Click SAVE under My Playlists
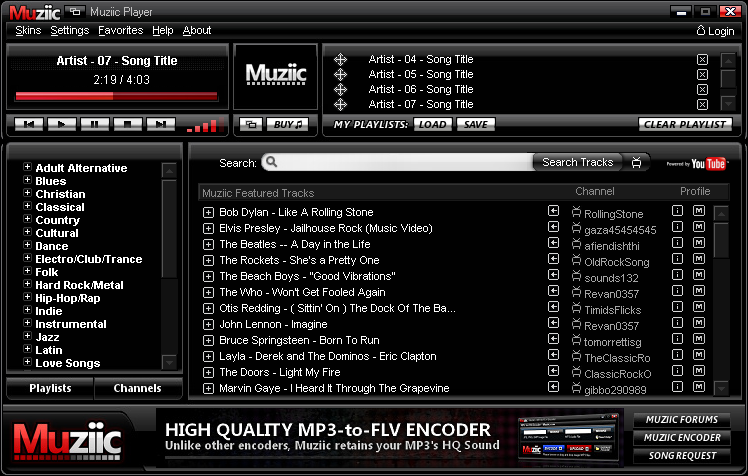This screenshot has width=748, height=476. (x=476, y=124)
